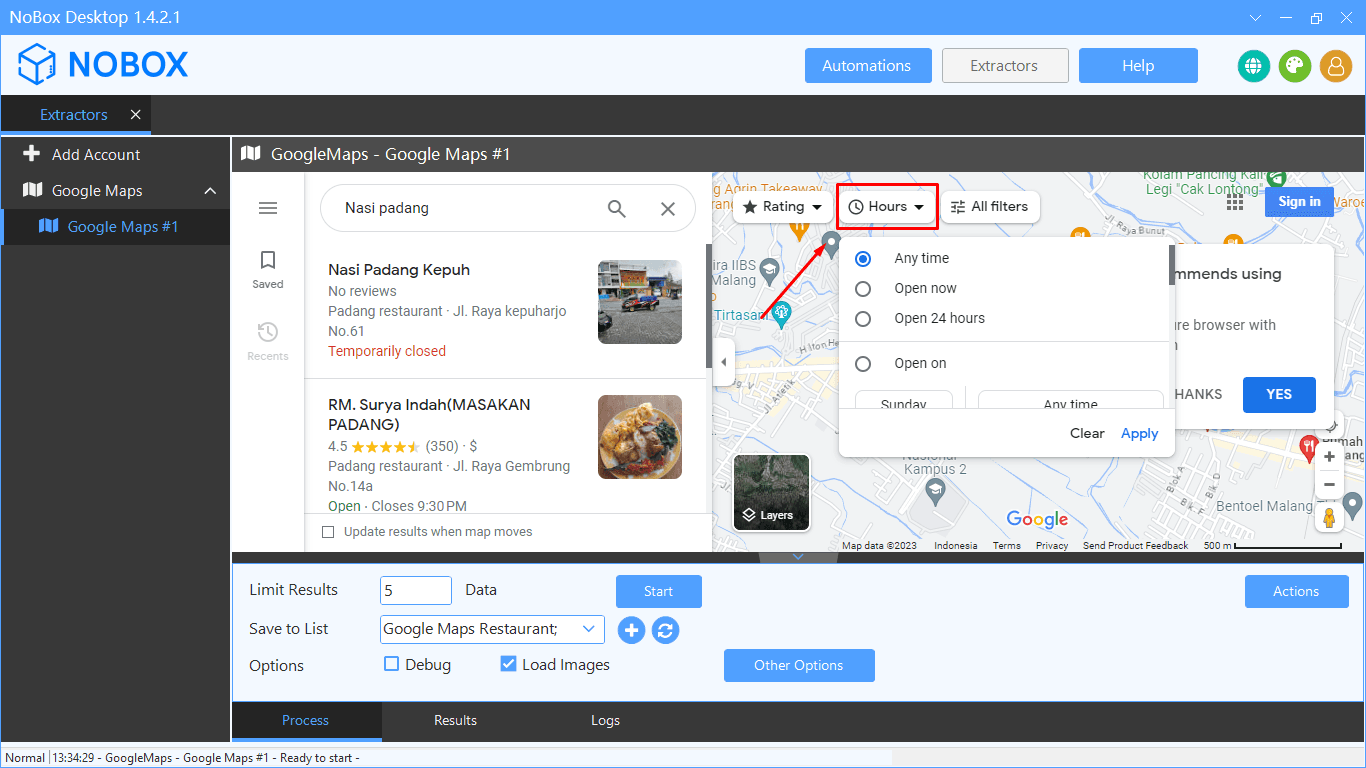Click the orange user profile icon
Viewport: 1366px width, 768px height.
[x=1335, y=66]
